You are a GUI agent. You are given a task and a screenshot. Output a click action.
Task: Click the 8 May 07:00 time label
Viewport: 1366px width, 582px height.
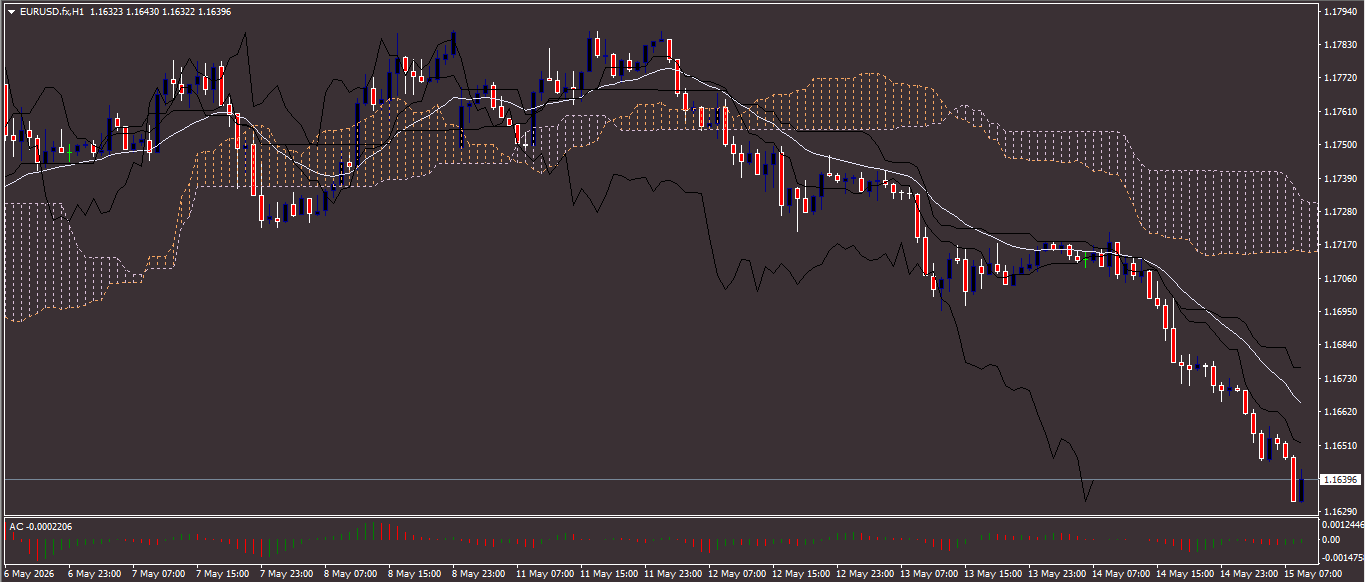click(351, 575)
